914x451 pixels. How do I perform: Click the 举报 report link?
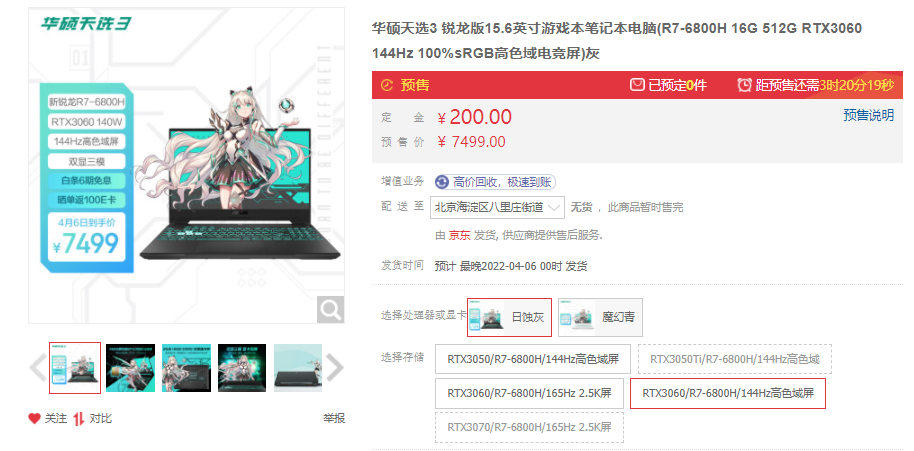(x=334, y=418)
